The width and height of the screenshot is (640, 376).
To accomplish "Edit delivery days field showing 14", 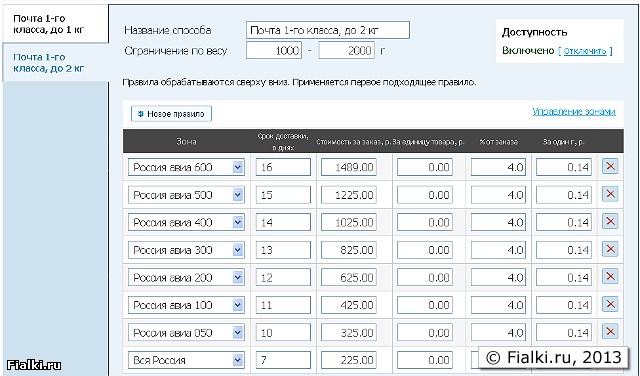I will point(283,222).
